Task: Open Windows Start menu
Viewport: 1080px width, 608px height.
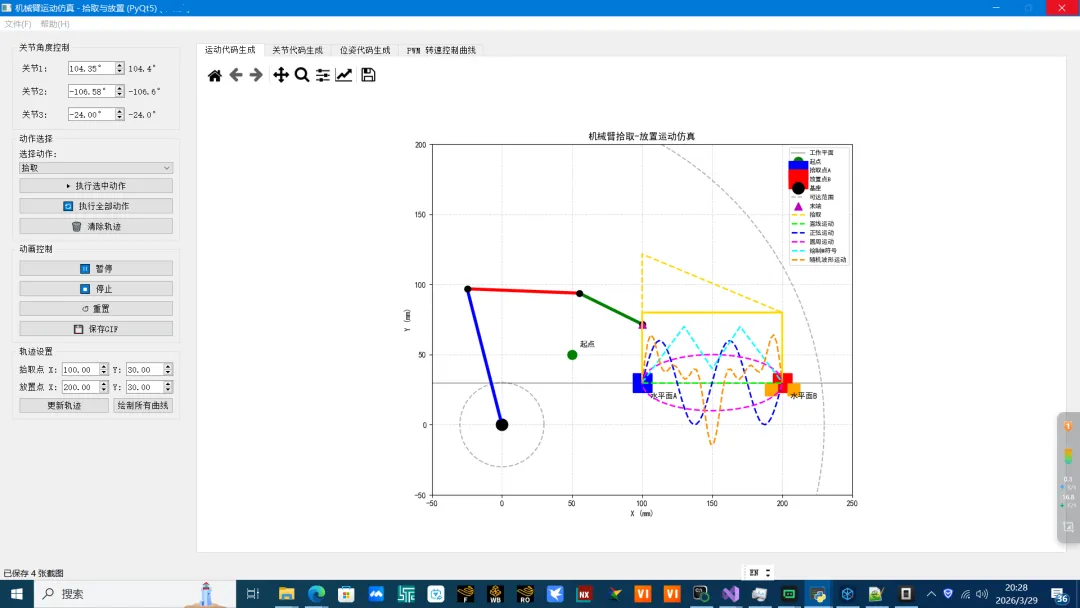Action: point(17,594)
